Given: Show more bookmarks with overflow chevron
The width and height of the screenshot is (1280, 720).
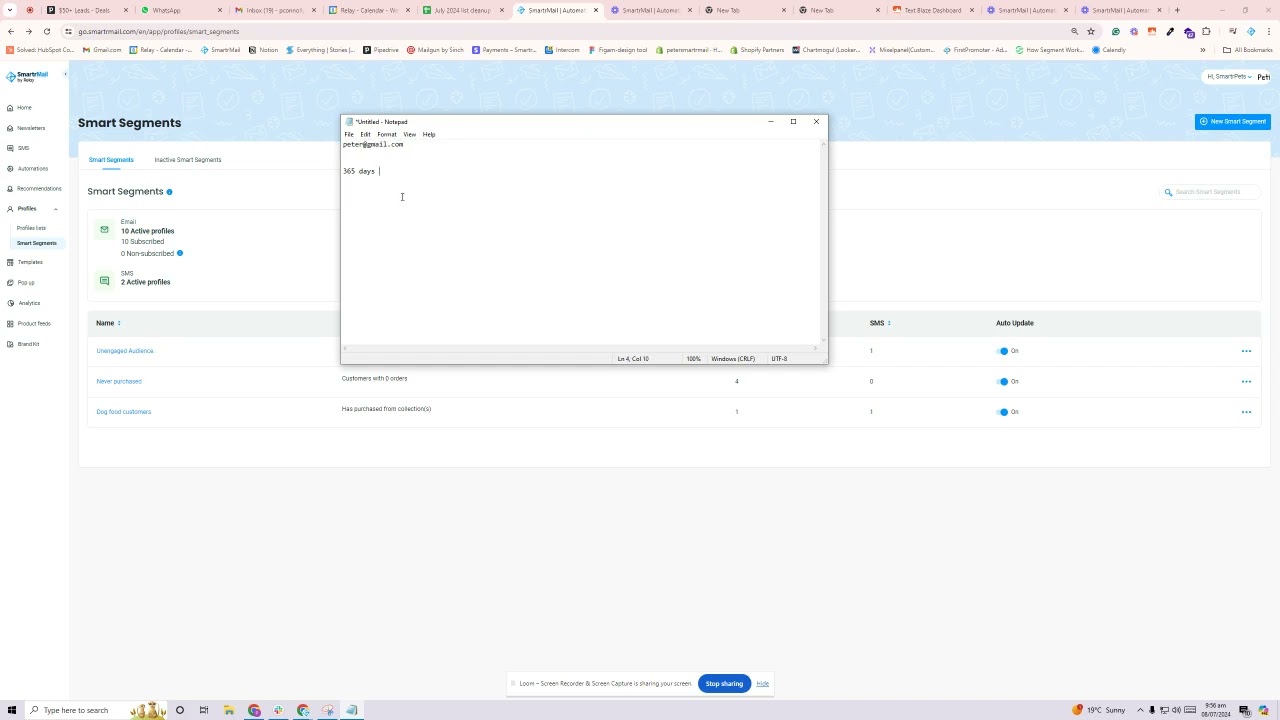Looking at the screenshot, I should tap(1203, 50).
